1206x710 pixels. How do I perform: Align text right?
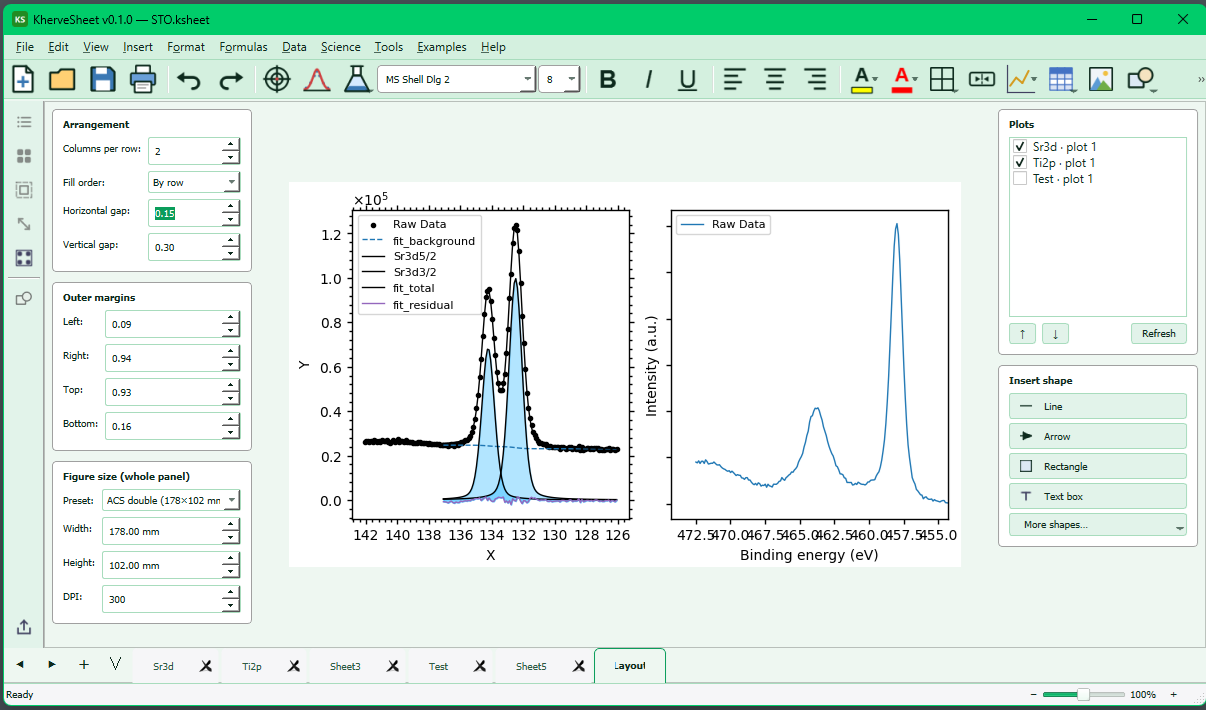tap(815, 80)
